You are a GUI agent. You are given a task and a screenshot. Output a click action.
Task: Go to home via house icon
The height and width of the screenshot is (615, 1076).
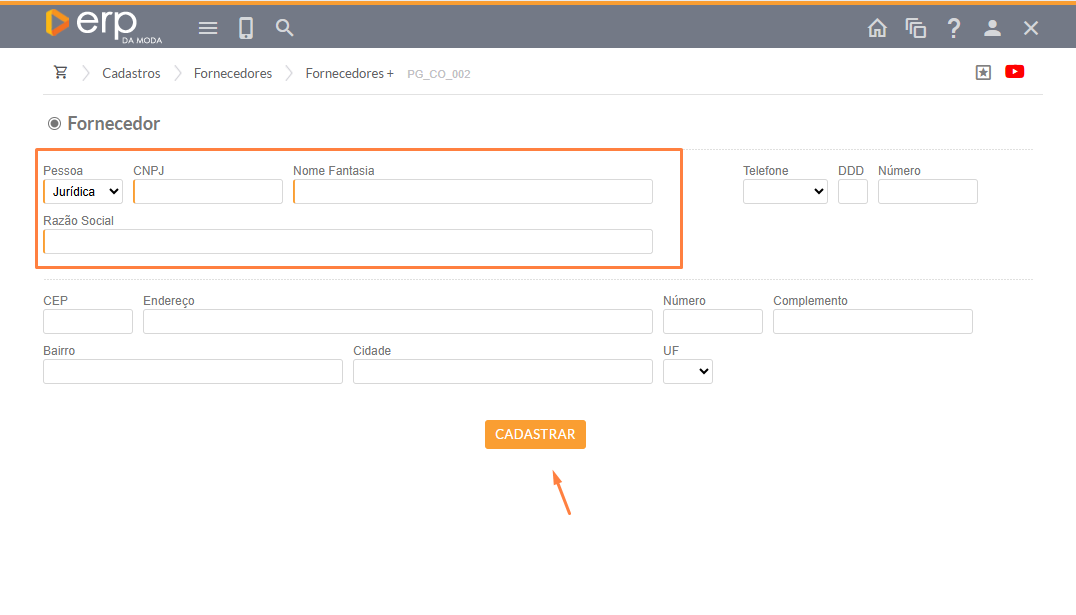877,28
